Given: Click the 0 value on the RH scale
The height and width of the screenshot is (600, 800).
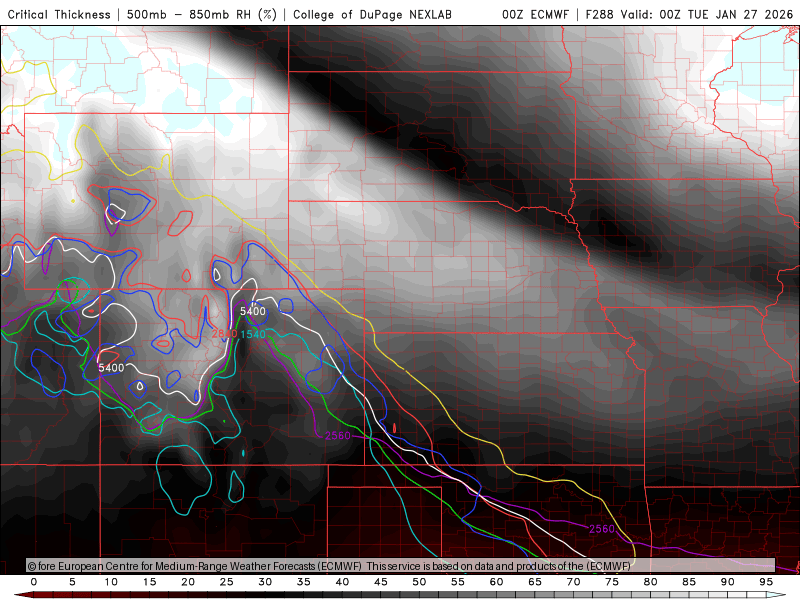Looking at the screenshot, I should point(34,582).
